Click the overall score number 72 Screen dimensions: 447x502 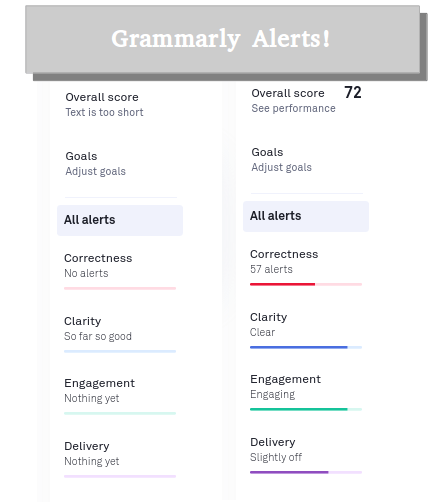(353, 92)
